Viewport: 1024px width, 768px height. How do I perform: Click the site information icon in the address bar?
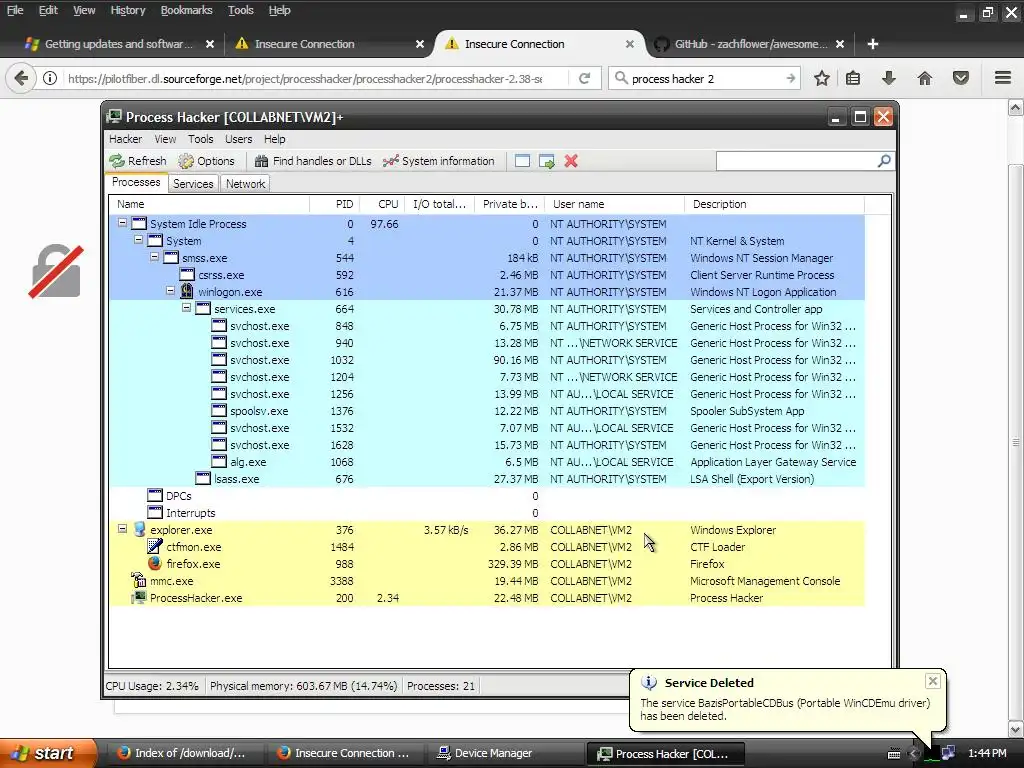pyautogui.click(x=50, y=78)
